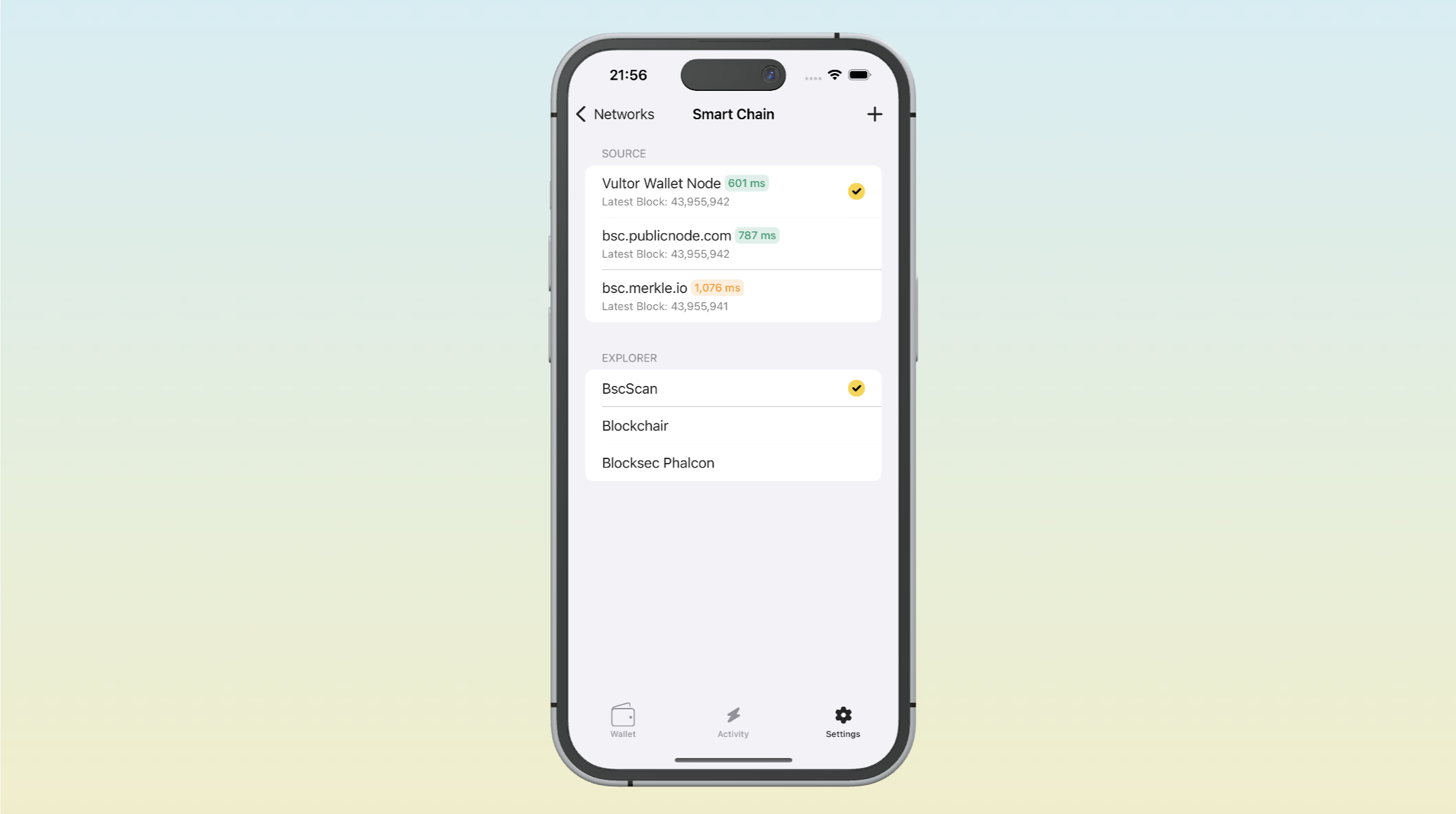Screen dimensions: 1456x814
Task: Select bsc.publicnode.com as source
Action: pyautogui.click(x=733, y=244)
